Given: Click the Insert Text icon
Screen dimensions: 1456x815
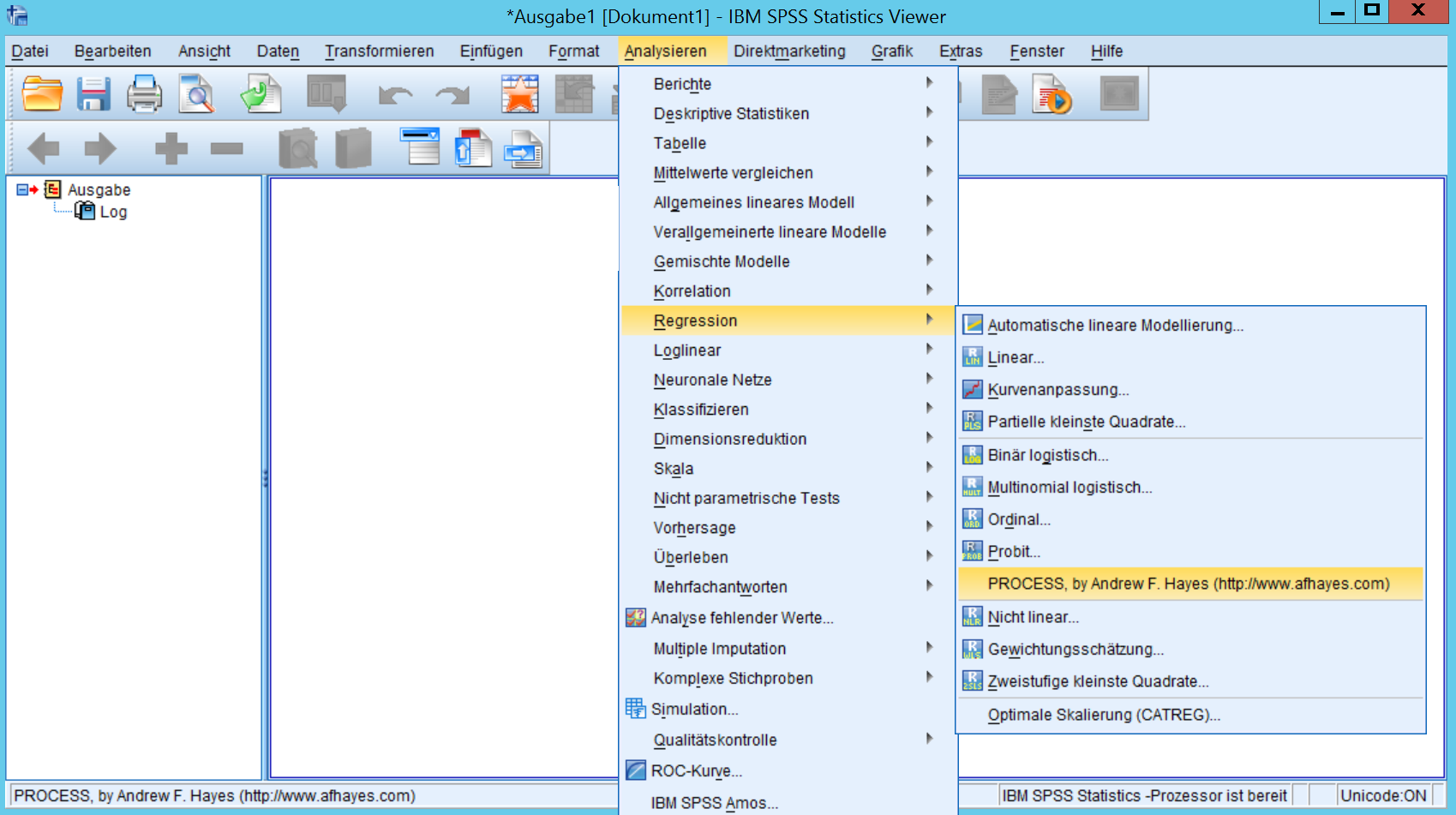Looking at the screenshot, I should click(524, 148).
